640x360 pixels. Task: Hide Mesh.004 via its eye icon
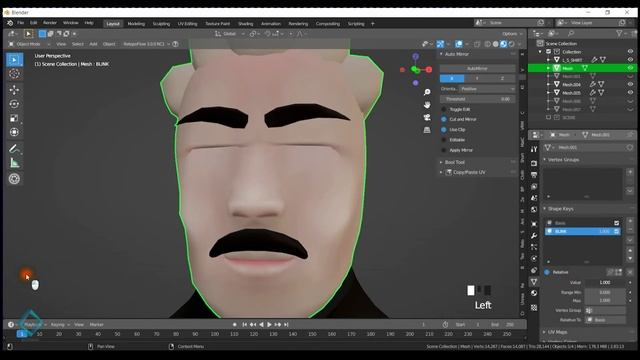(x=630, y=84)
